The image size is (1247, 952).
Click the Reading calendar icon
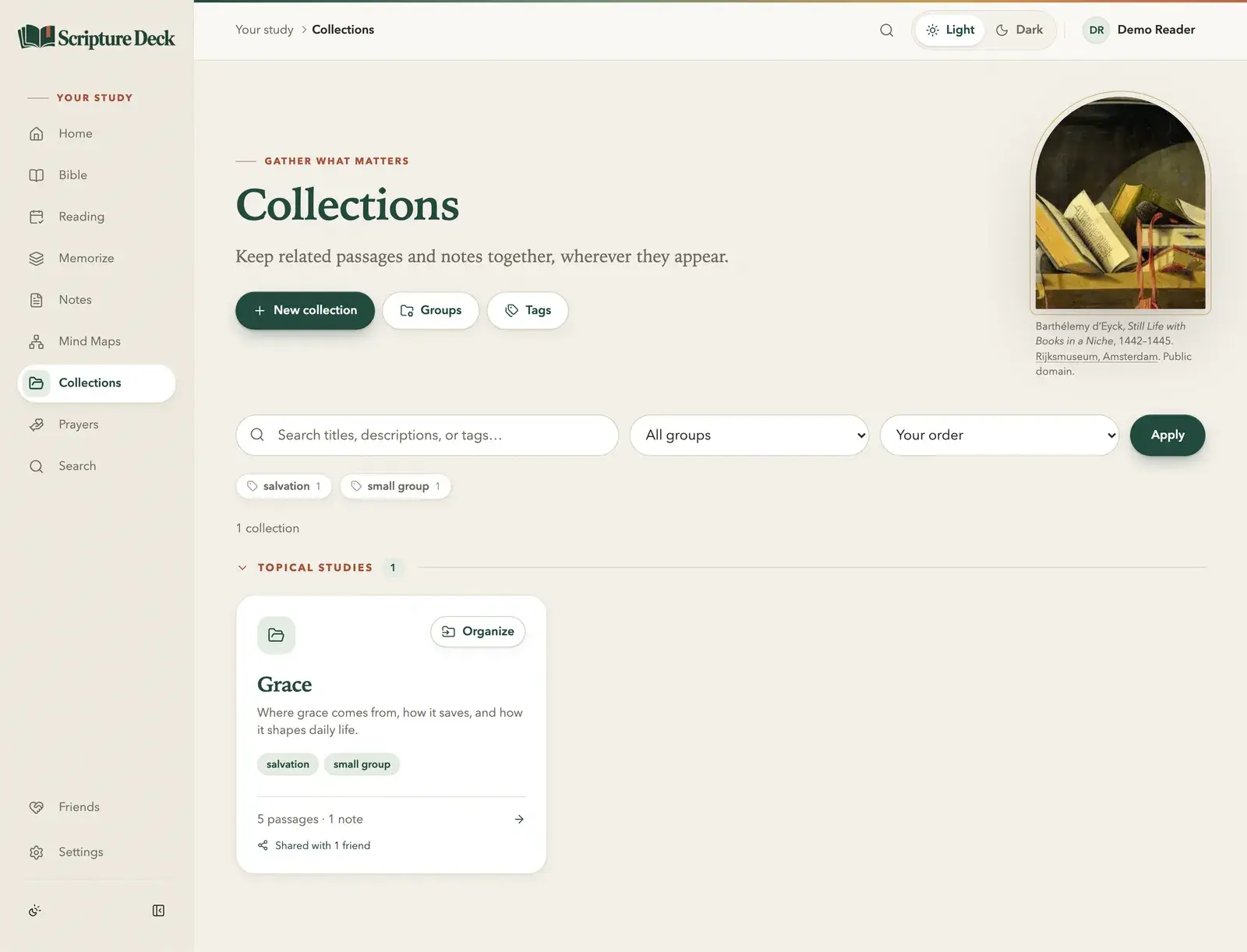(37, 217)
